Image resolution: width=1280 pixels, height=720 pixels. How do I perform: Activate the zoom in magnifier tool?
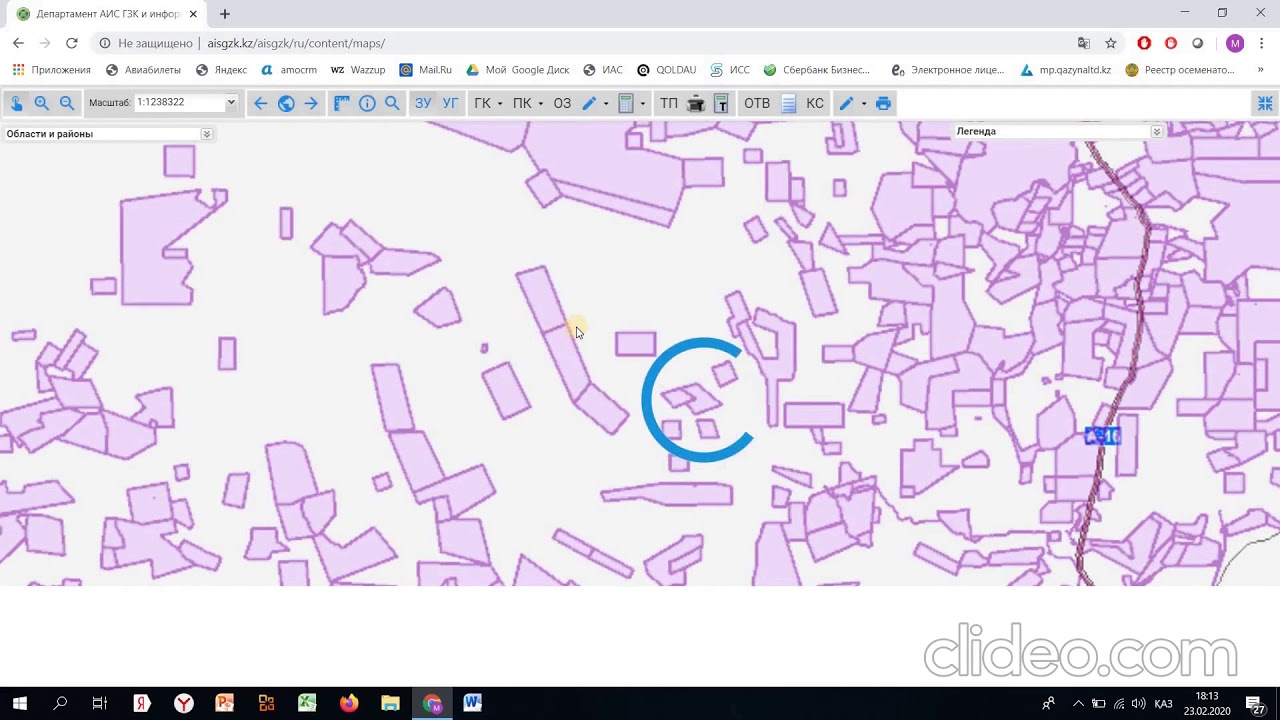[41, 103]
